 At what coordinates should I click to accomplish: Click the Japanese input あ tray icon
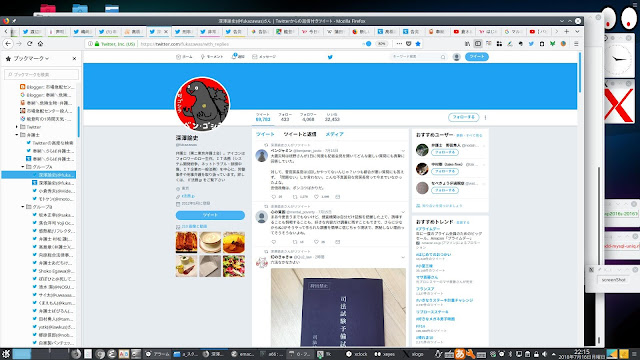tap(460, 354)
